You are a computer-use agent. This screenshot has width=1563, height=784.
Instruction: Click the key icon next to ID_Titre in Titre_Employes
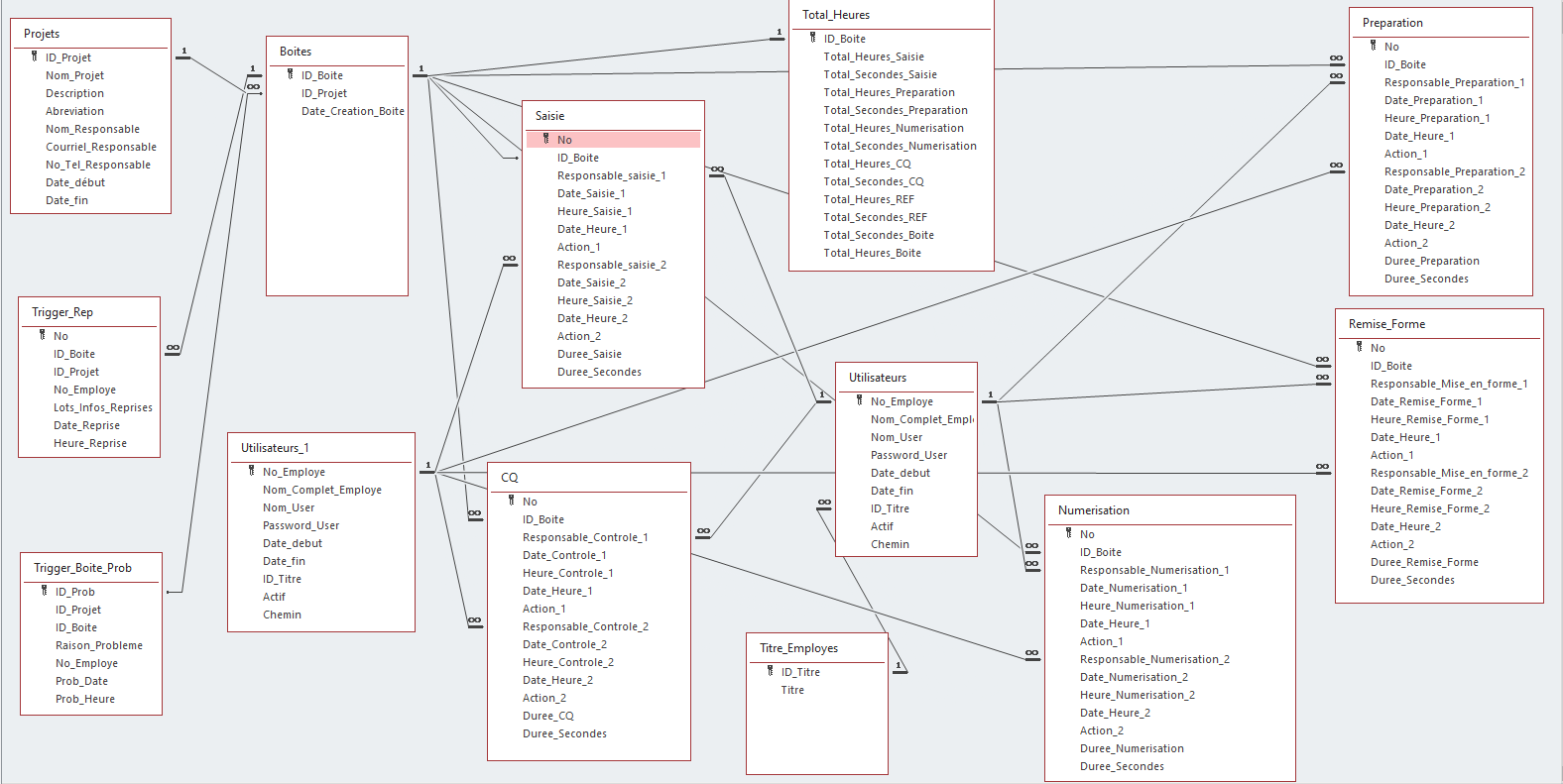[770, 672]
